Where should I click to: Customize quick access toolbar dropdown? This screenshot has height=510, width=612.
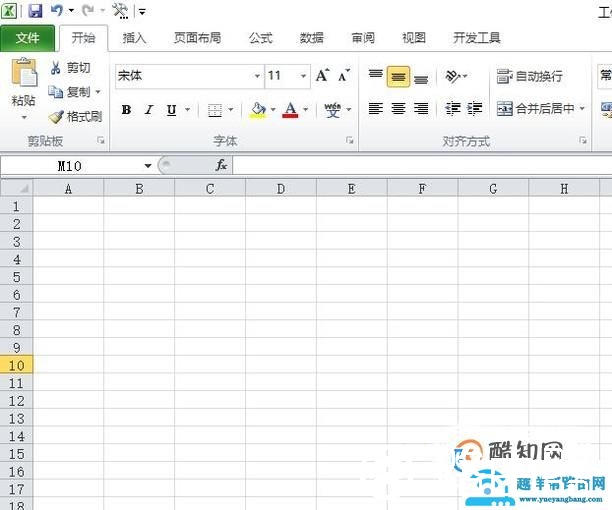pyautogui.click(x=142, y=12)
